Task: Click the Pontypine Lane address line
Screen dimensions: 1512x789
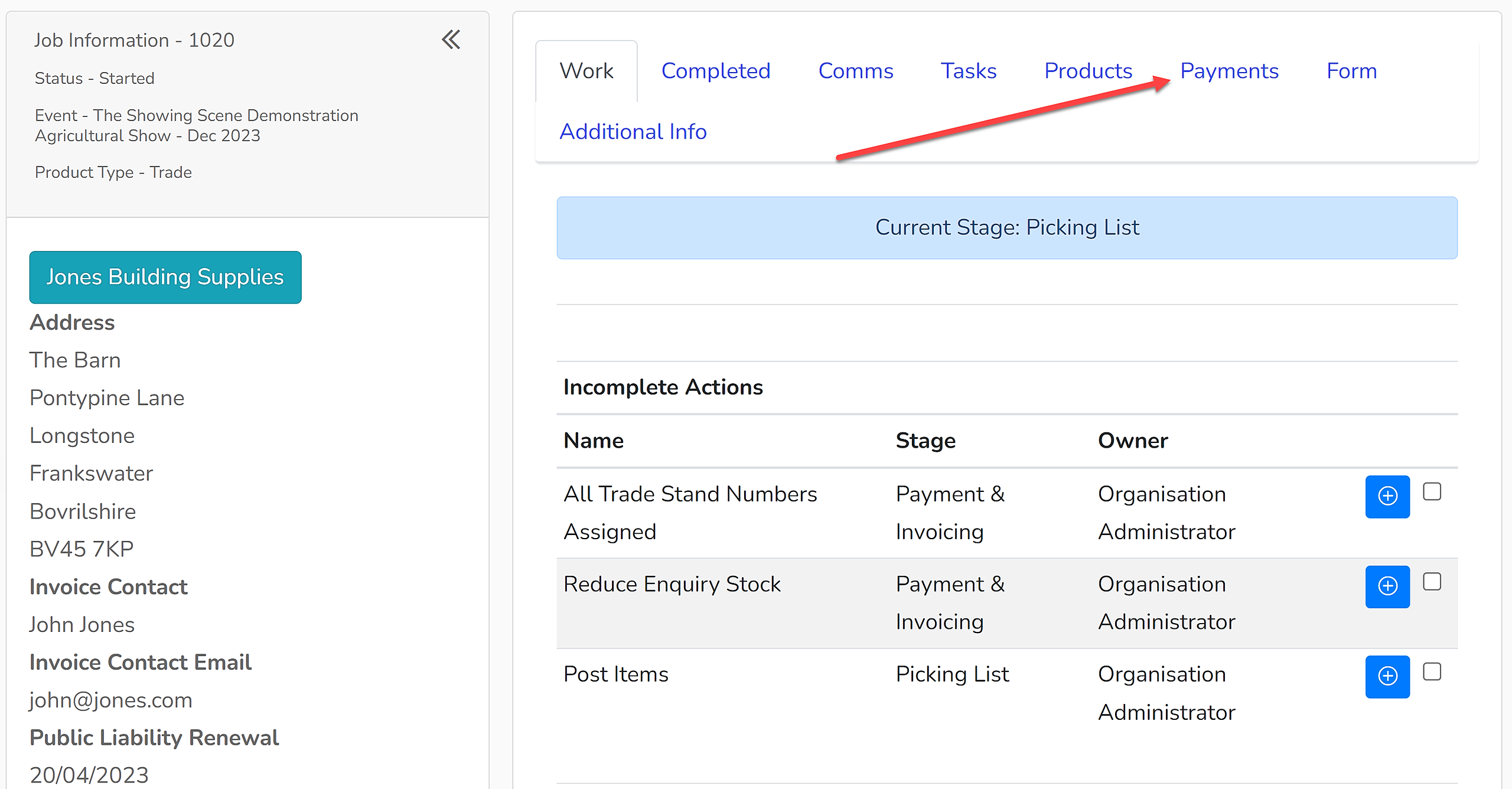Action: click(x=107, y=397)
